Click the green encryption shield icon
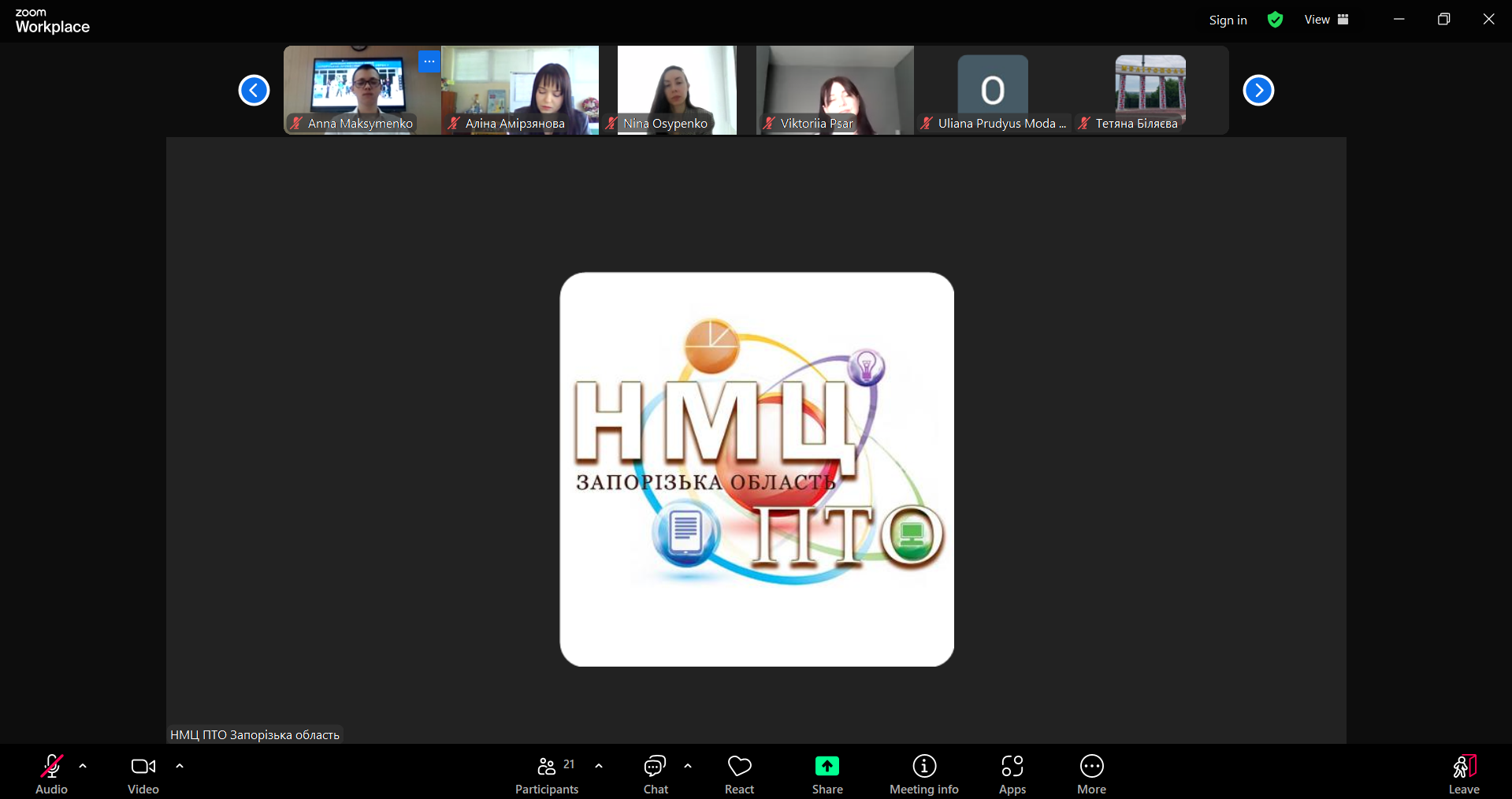Screen dimensions: 1512x799 (x=1275, y=20)
